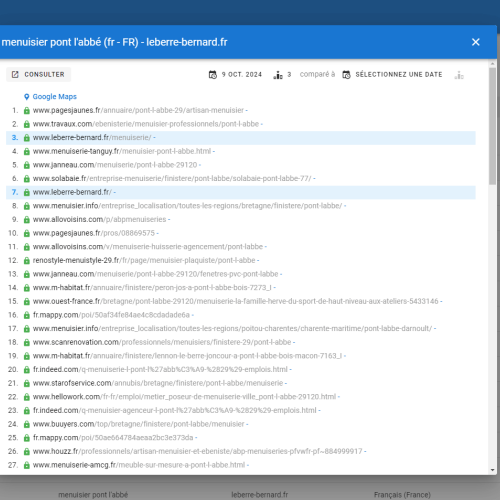Open result 12 renostyle-menuistyle-29.fr link
This screenshot has width=500, height=500.
point(144,261)
